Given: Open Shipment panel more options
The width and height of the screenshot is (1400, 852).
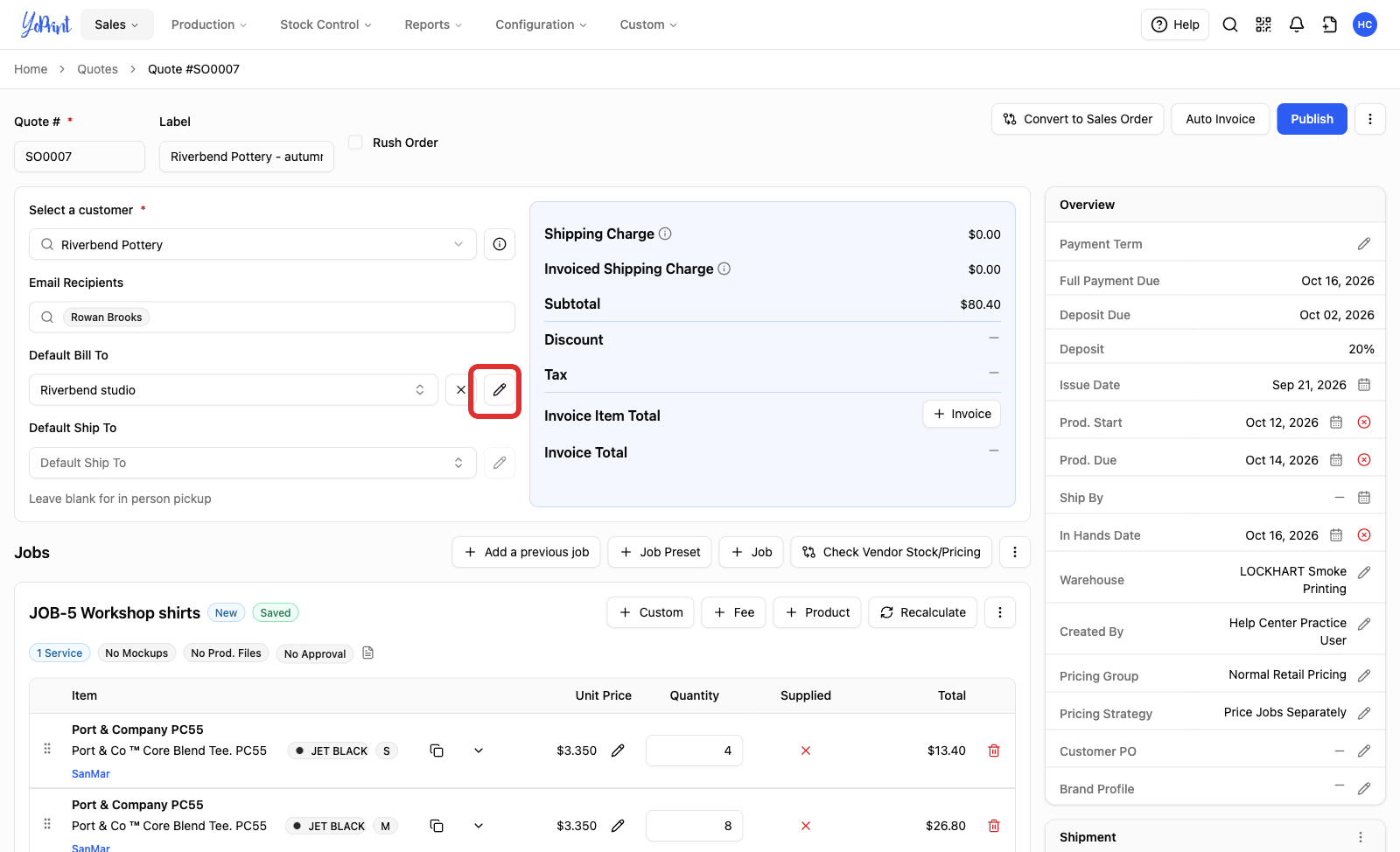Looking at the screenshot, I should [1361, 837].
